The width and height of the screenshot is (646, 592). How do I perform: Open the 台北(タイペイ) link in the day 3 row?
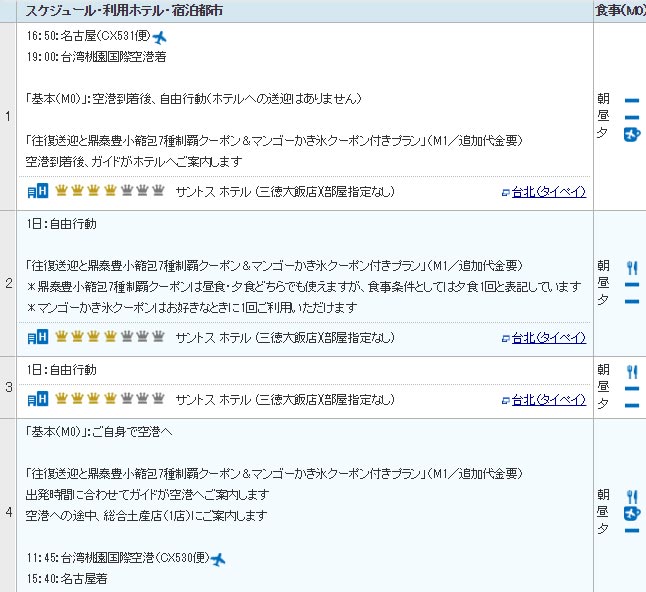[549, 400]
